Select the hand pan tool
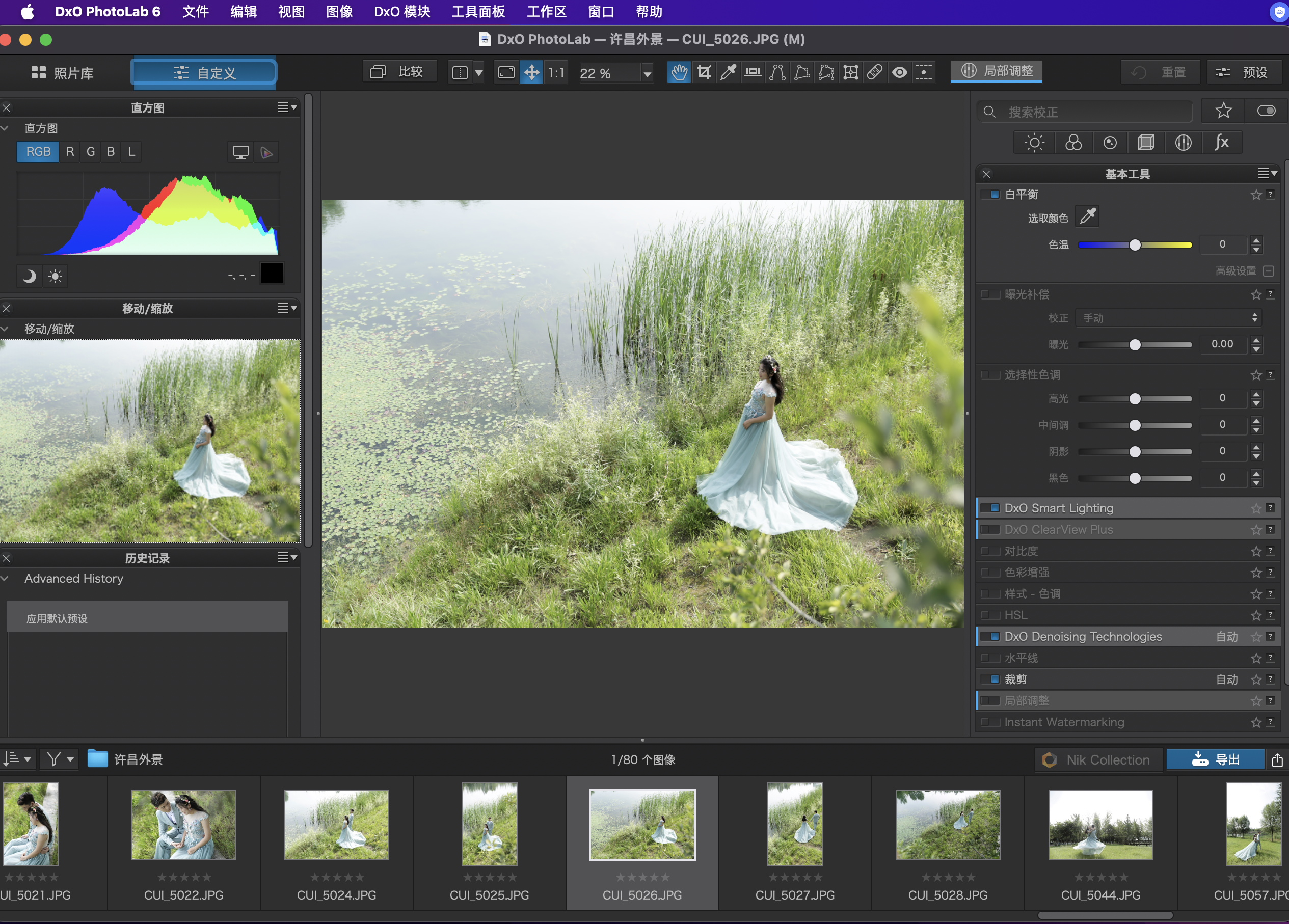1289x924 pixels. coord(679,72)
